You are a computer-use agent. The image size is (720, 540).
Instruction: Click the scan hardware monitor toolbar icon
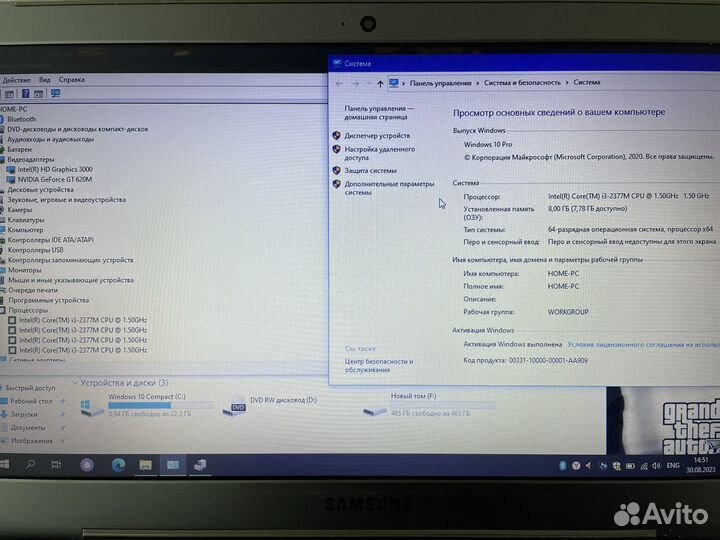[x=56, y=93]
